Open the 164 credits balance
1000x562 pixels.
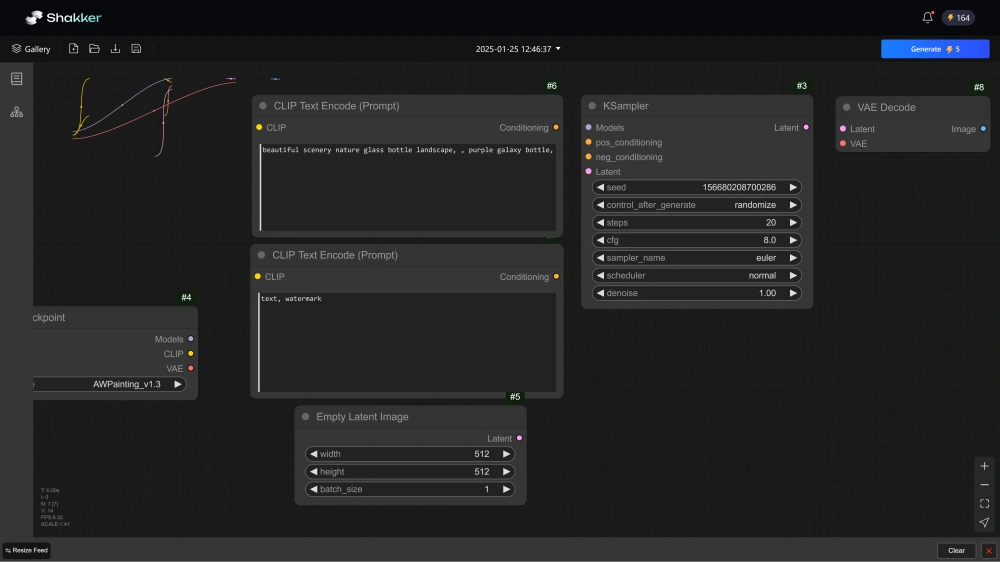point(959,18)
